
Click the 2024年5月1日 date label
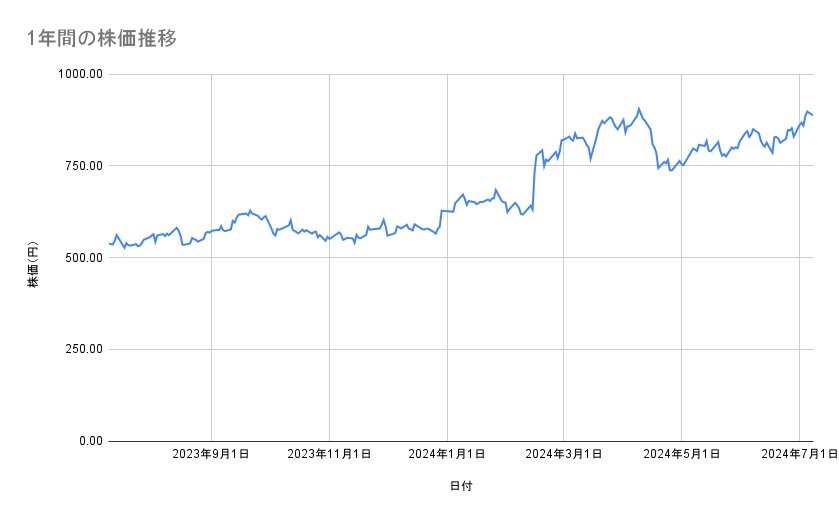pyautogui.click(x=681, y=455)
